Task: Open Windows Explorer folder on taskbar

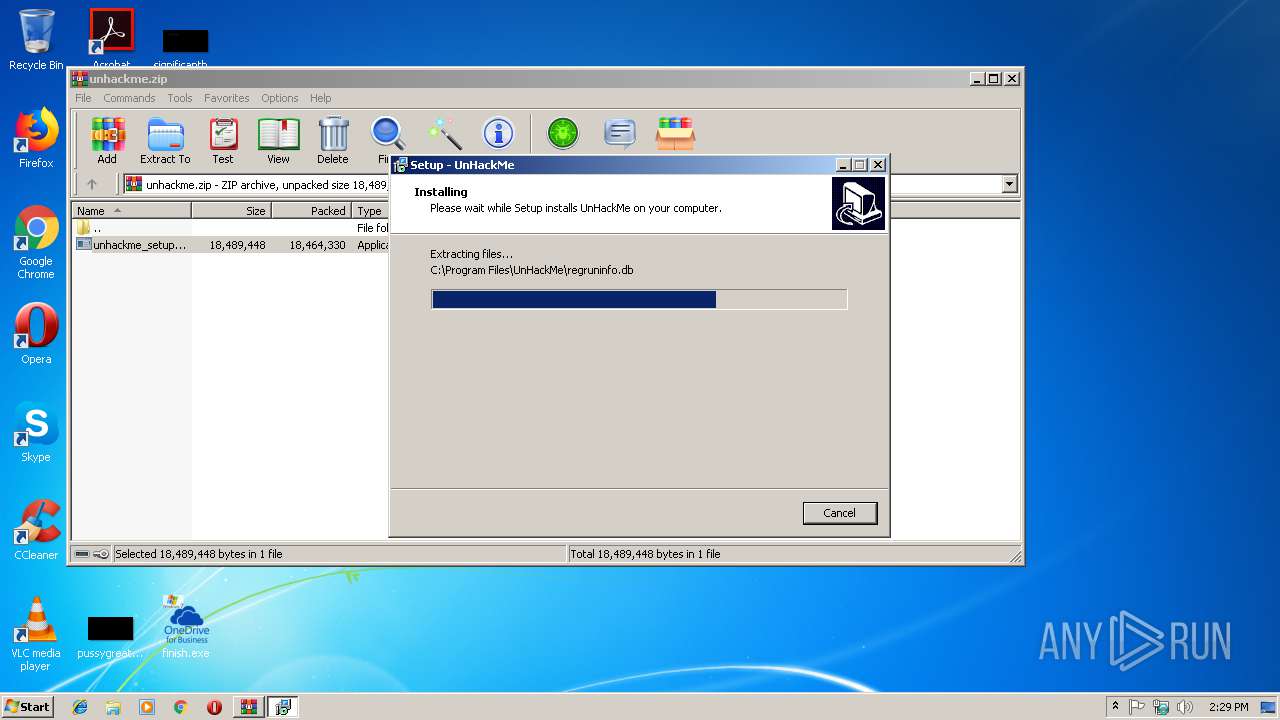Action: pos(113,707)
